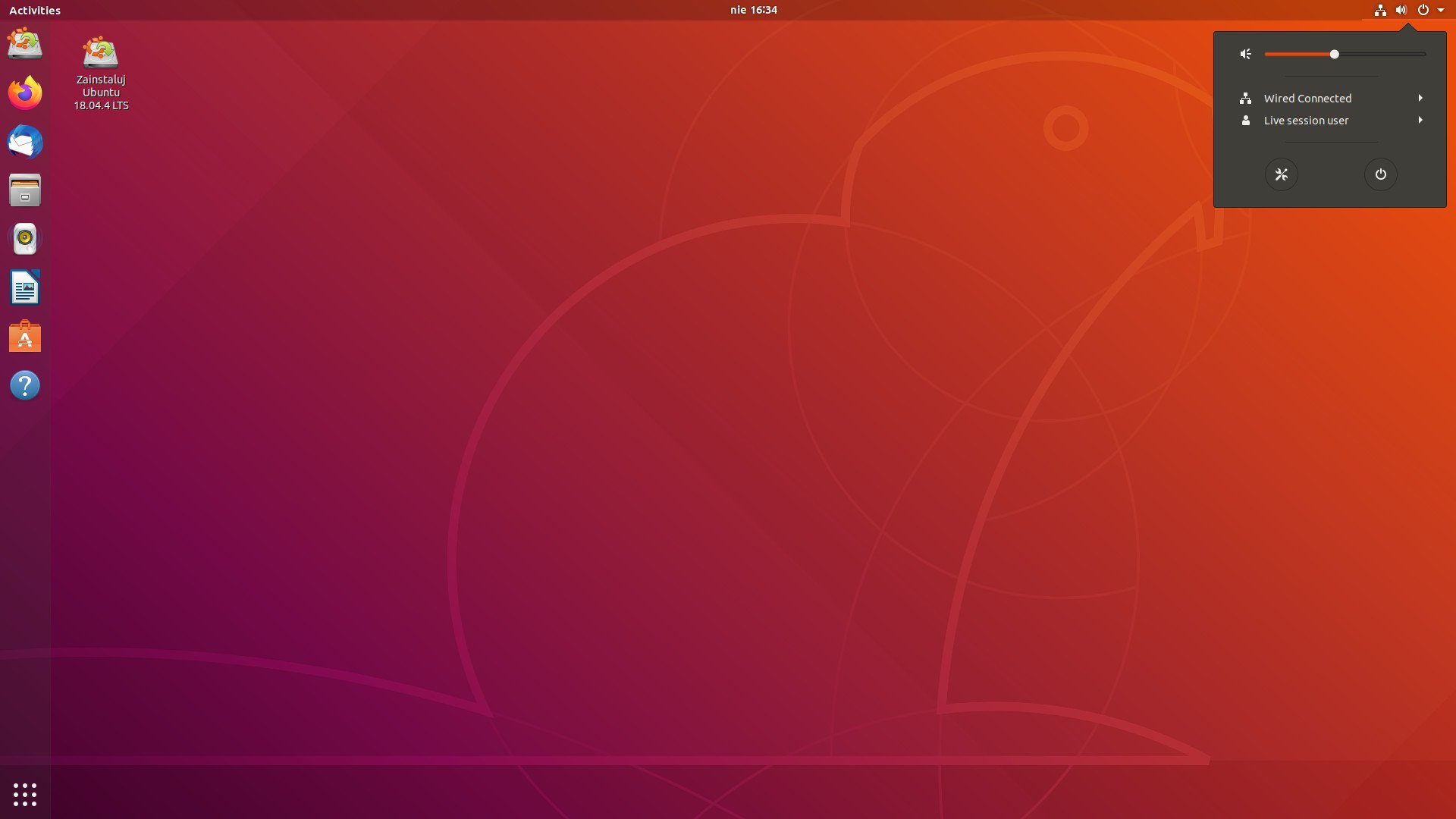
Task: Expand the Live session user submenu arrow
Action: coord(1420,120)
